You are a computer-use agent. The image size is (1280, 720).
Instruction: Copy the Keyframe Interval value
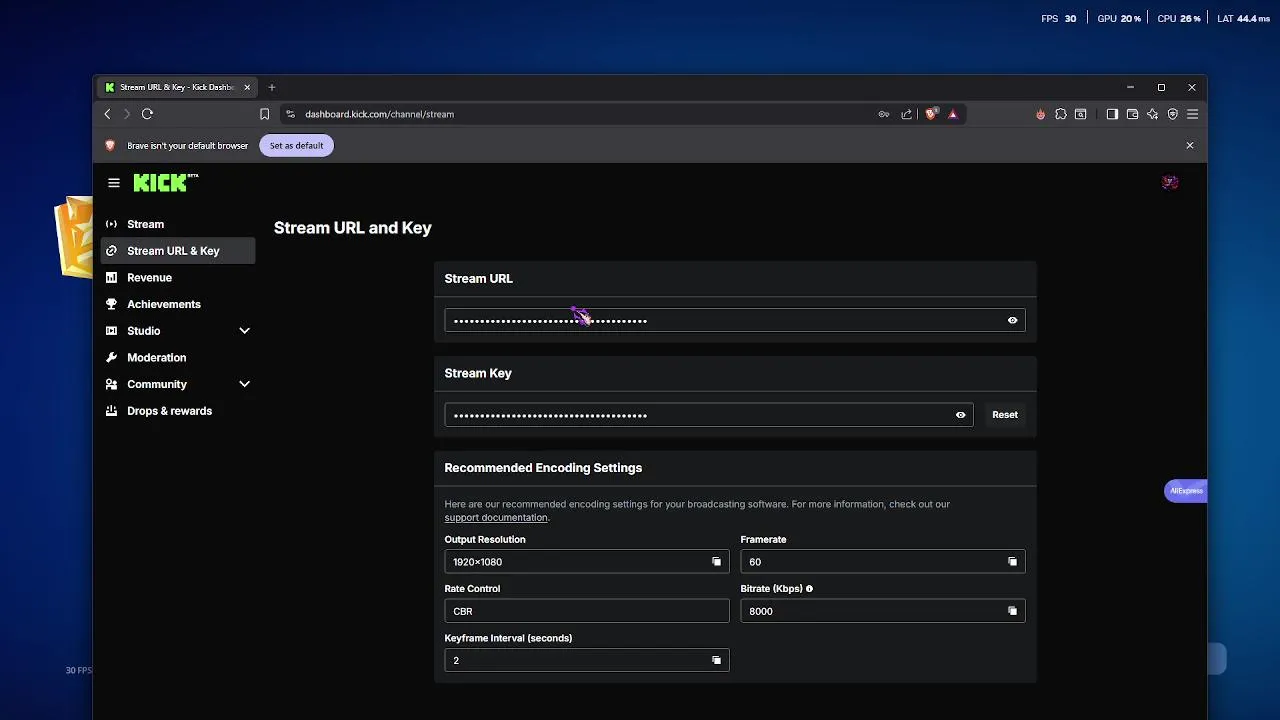click(x=716, y=660)
